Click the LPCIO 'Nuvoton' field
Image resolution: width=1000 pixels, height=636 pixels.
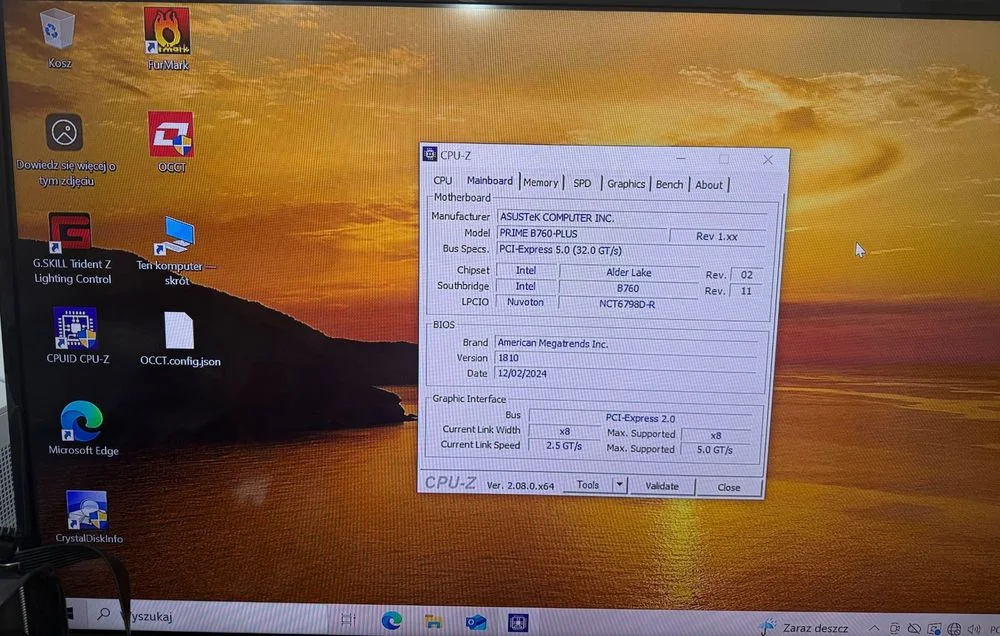(526, 302)
